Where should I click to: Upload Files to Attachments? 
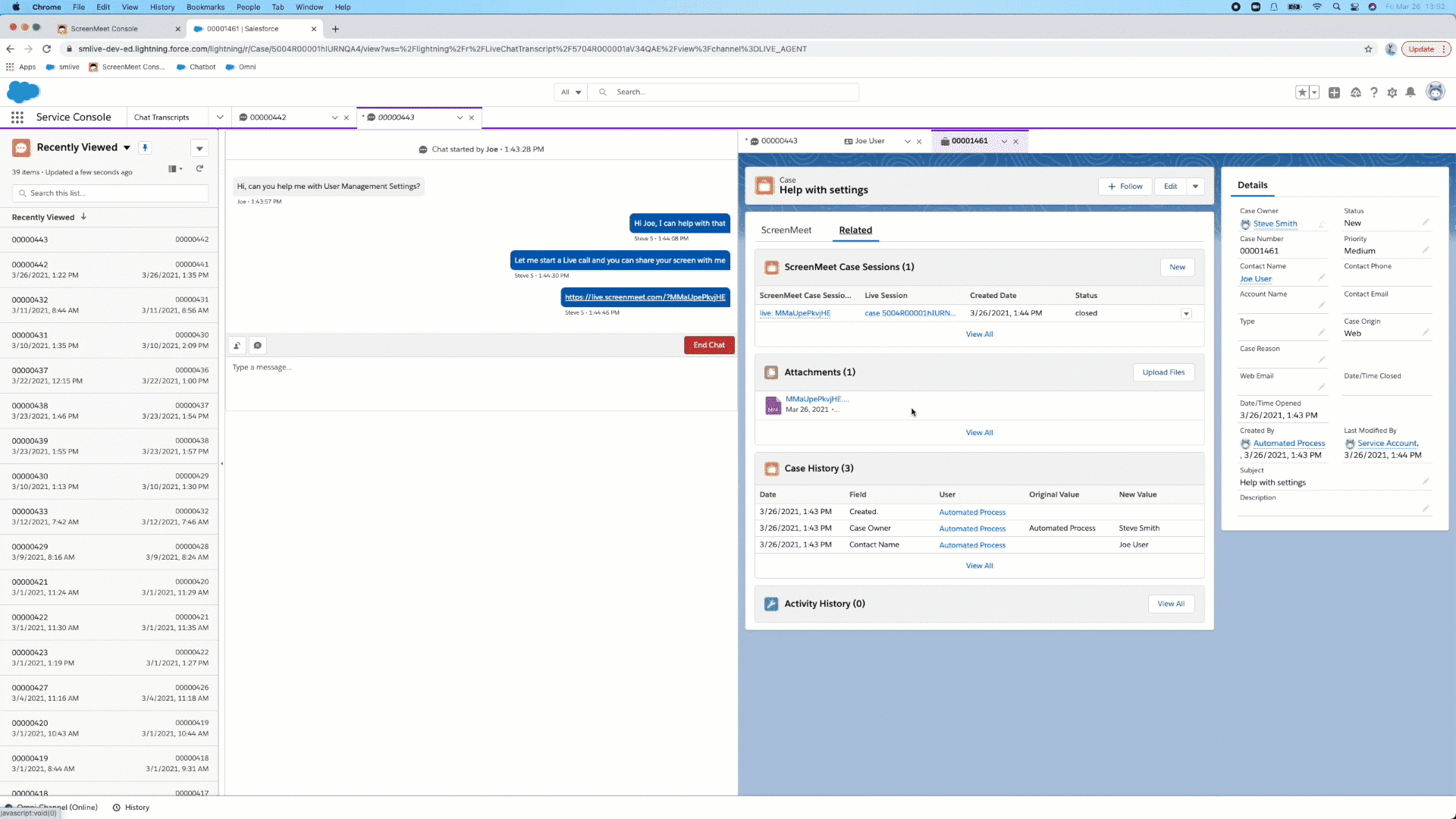(x=1163, y=372)
